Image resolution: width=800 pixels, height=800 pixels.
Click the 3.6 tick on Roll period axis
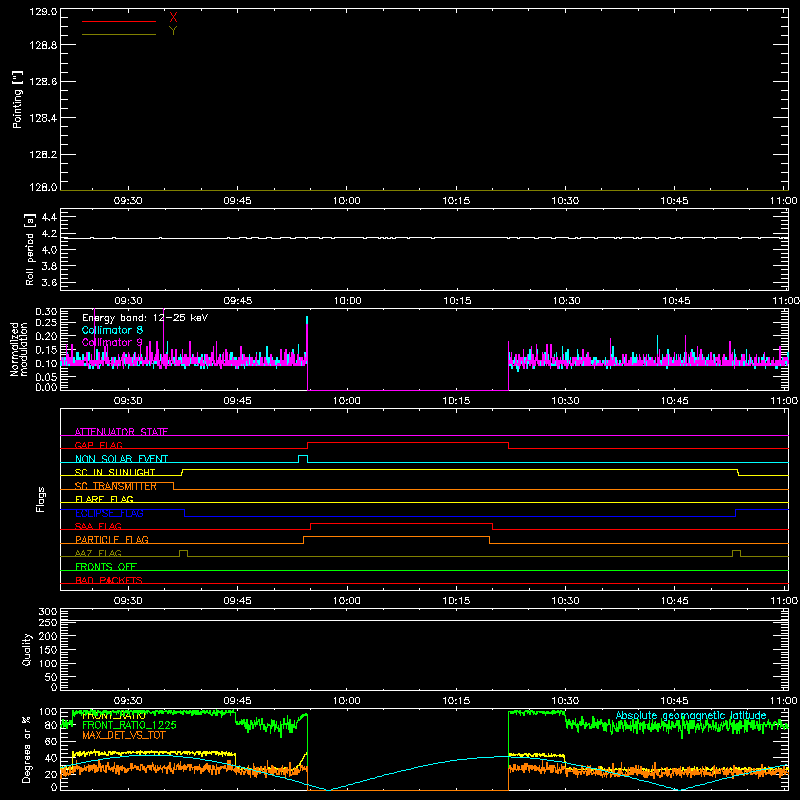tap(49, 283)
